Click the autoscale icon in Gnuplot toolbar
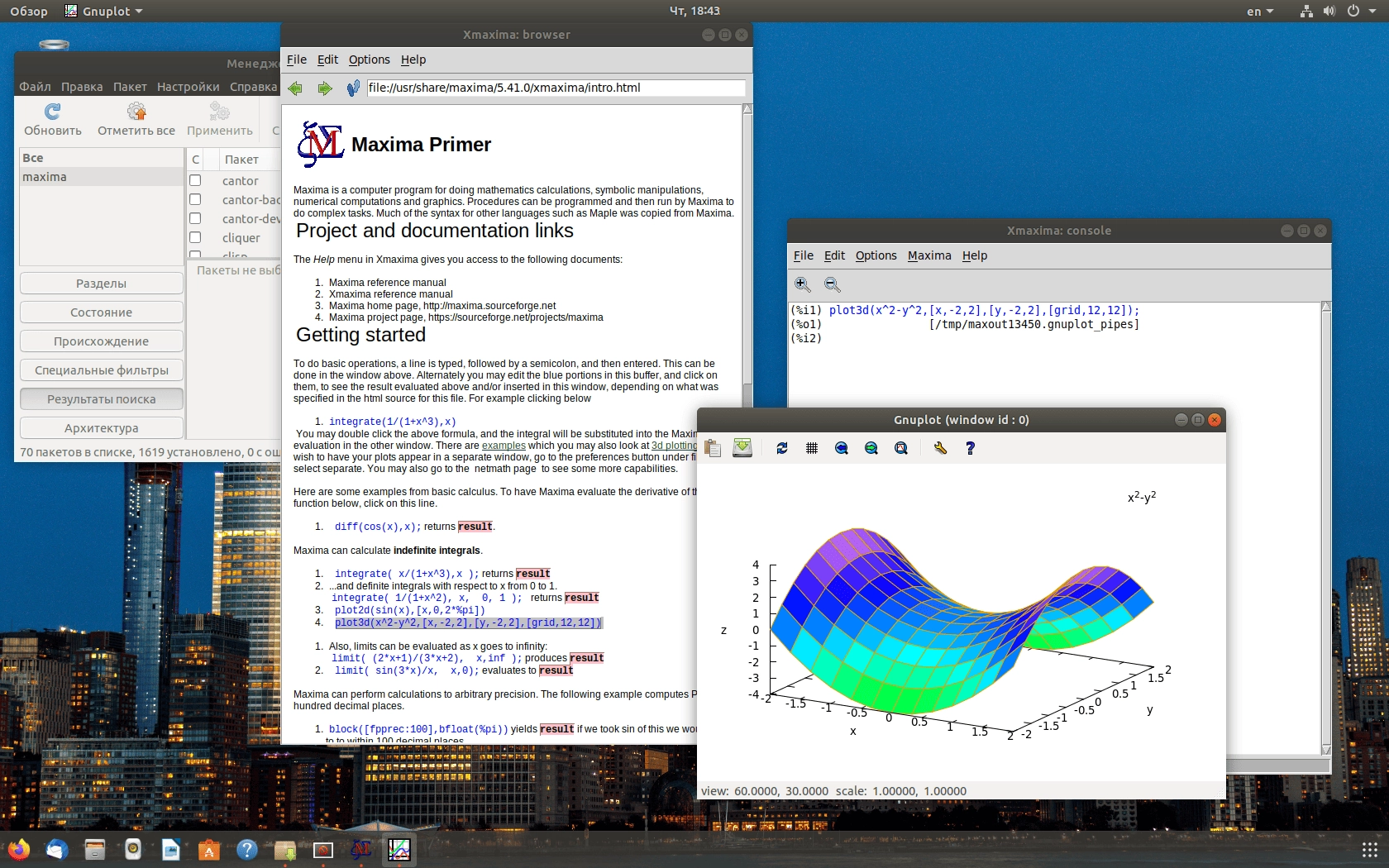 click(901, 448)
